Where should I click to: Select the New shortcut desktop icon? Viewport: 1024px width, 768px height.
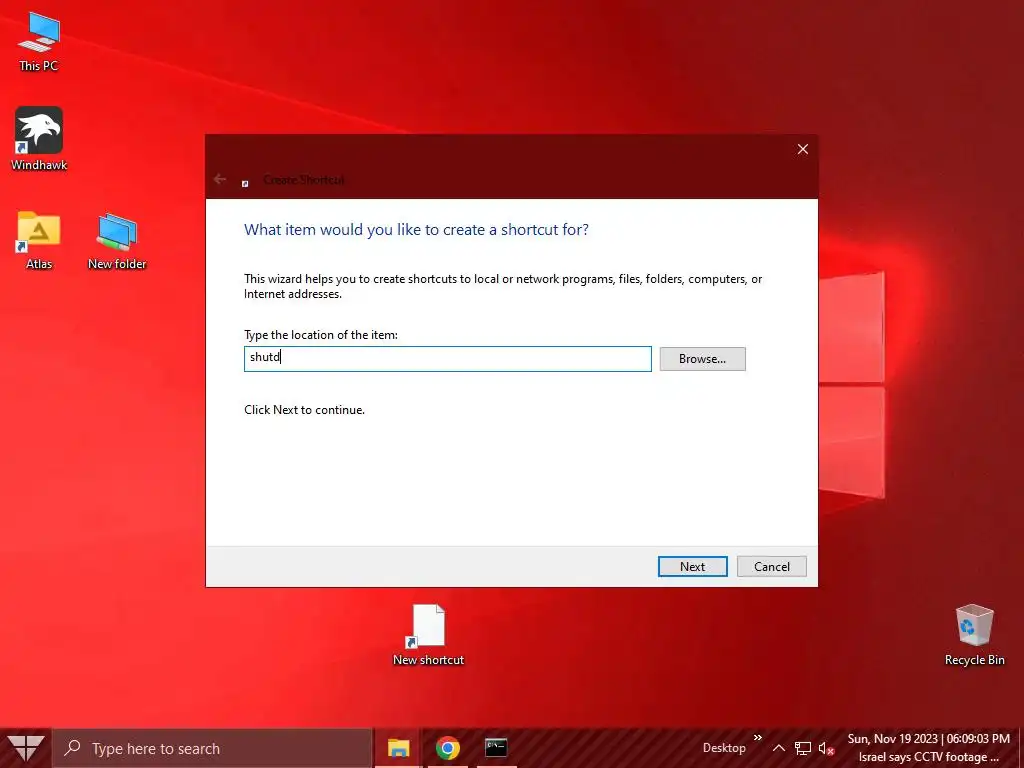[x=428, y=635]
